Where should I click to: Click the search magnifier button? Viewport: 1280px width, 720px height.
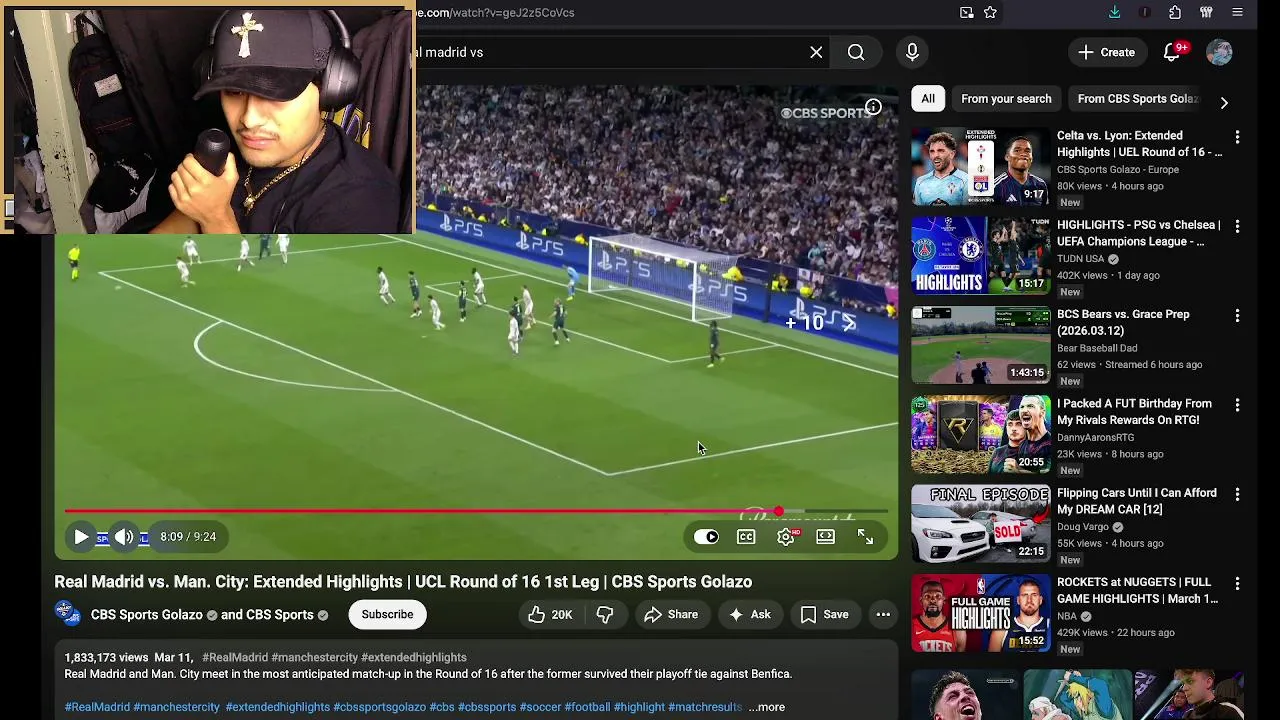coord(856,52)
